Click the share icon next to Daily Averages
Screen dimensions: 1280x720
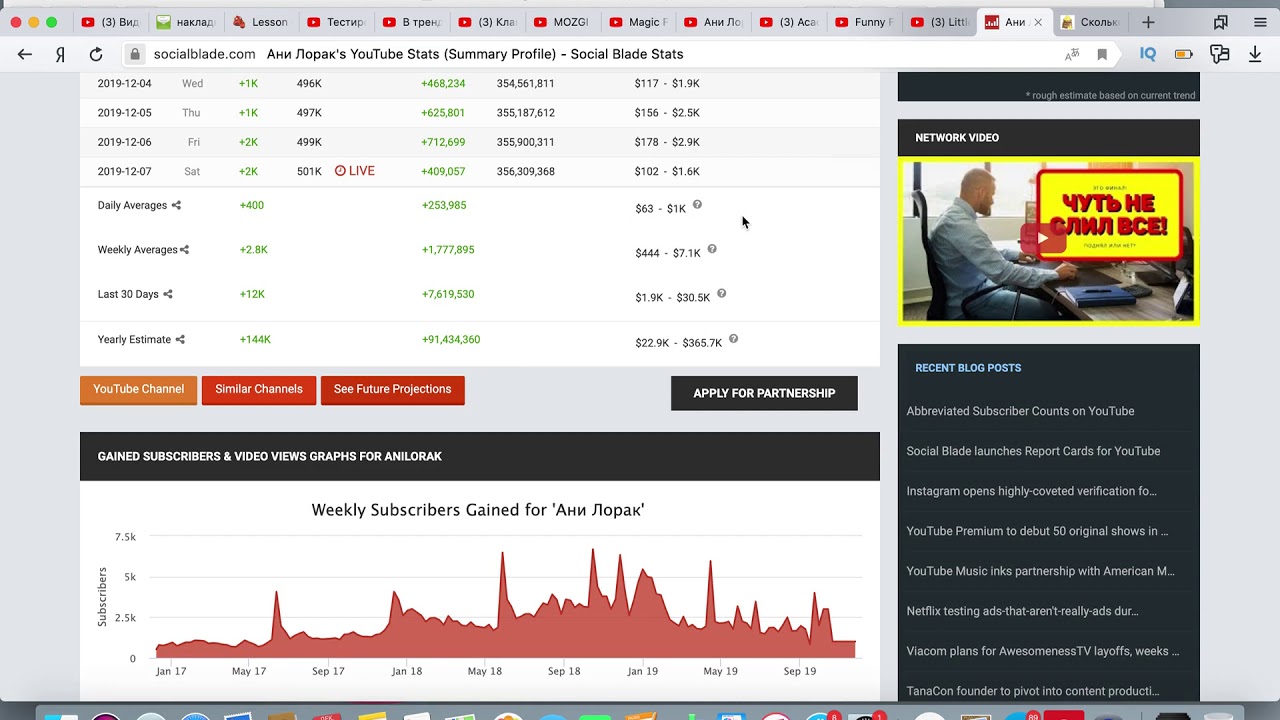pos(176,205)
